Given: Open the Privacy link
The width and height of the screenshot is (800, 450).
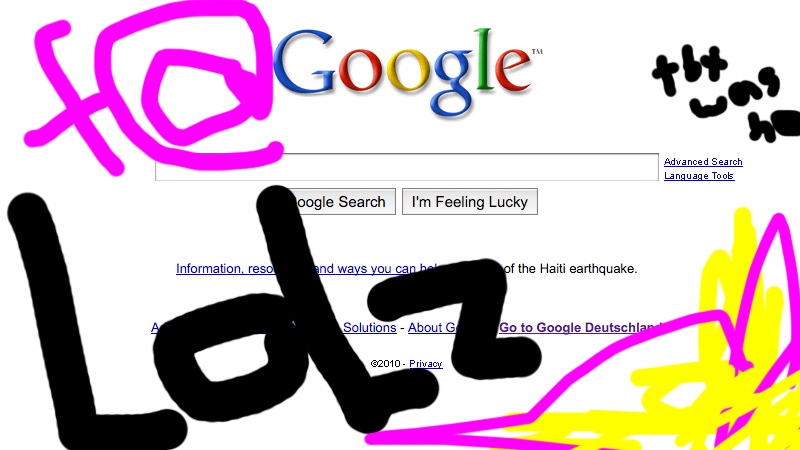Looking at the screenshot, I should pos(426,364).
